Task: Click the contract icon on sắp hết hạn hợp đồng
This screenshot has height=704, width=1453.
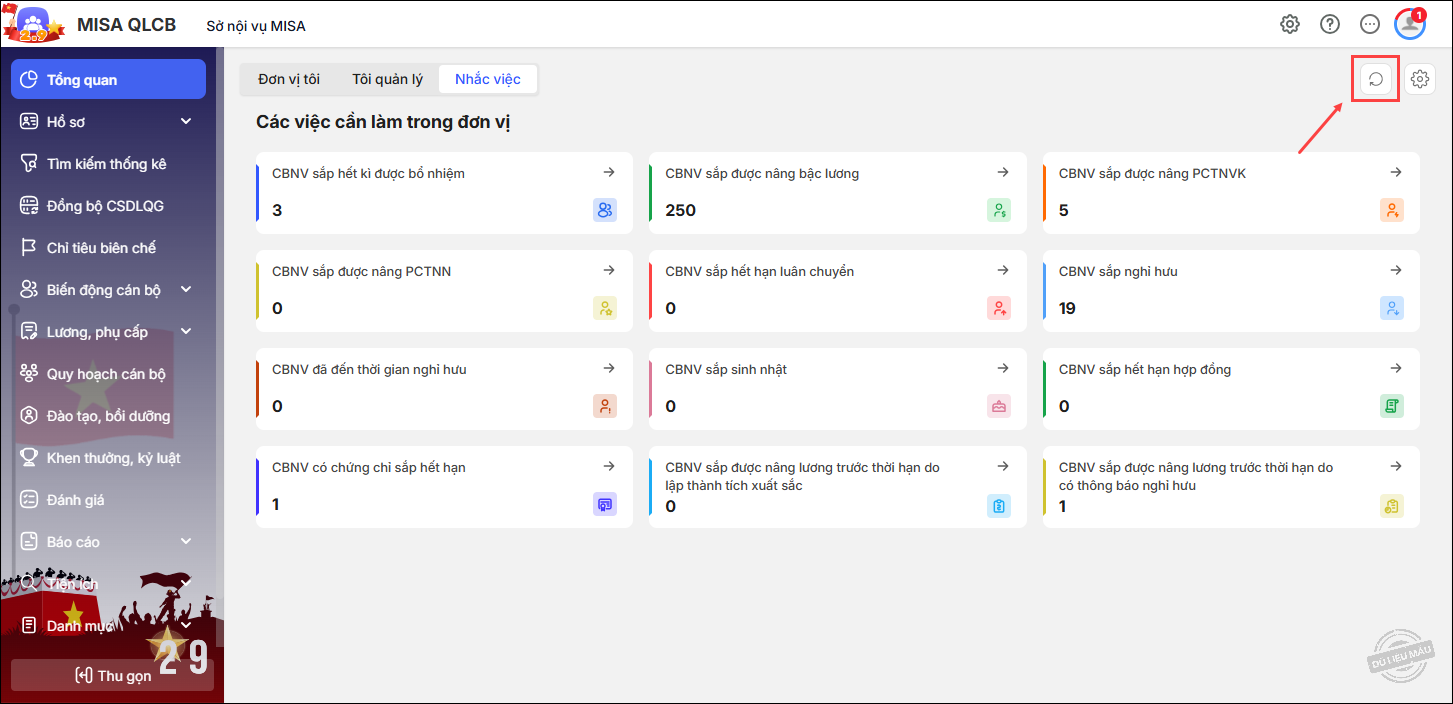Action: 1392,406
